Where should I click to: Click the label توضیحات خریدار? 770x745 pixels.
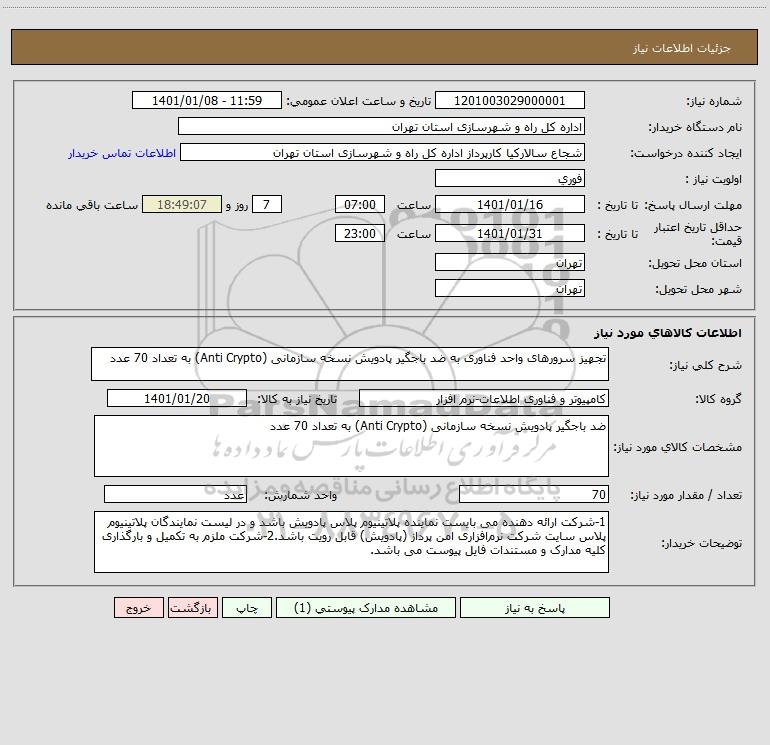click(x=701, y=544)
